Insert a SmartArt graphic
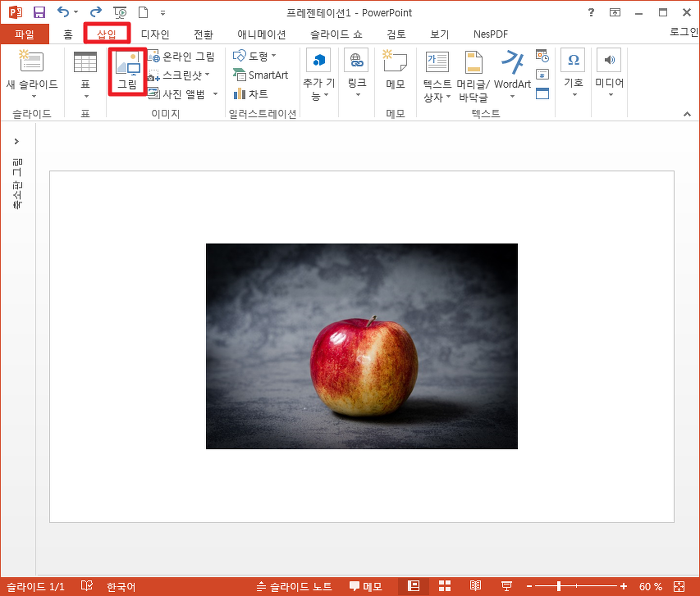 pos(261,75)
